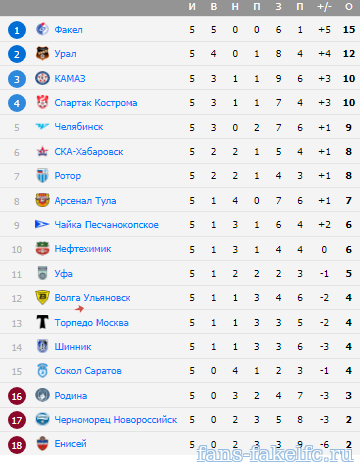Image resolution: width=364 pixels, height=472 pixels.
Task: Click the +/- goal difference column header
Action: click(x=324, y=7)
